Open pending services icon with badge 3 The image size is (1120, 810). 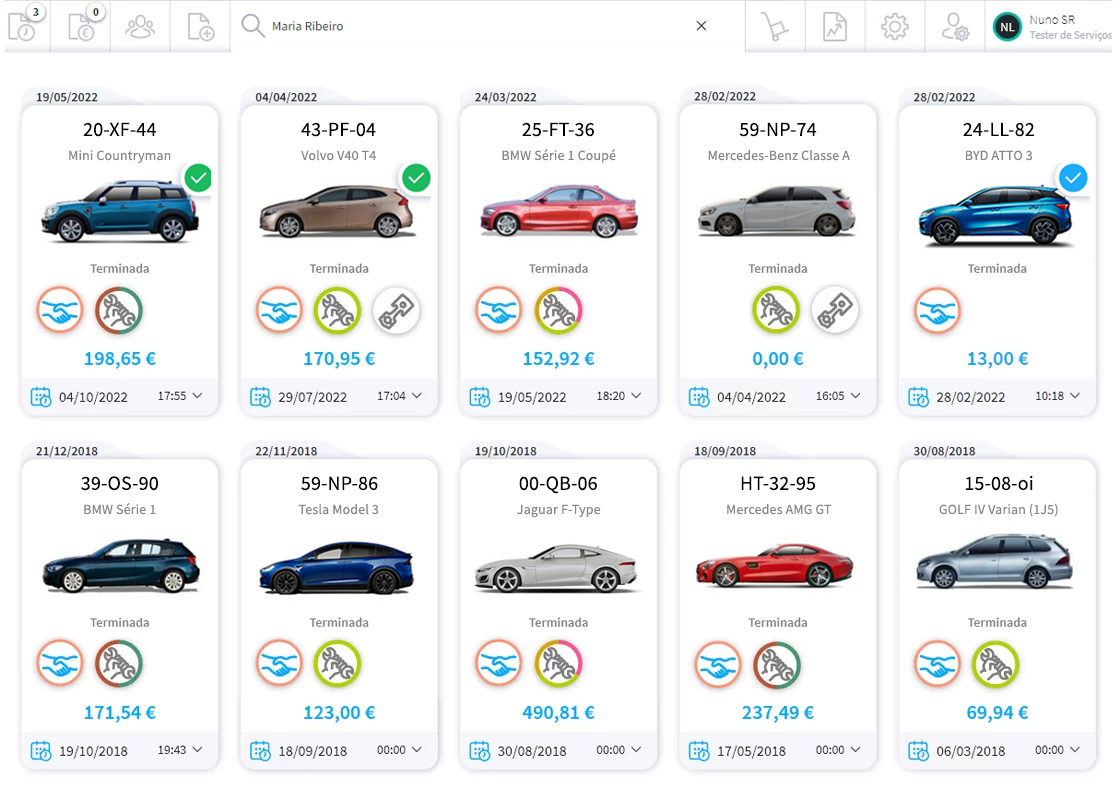[26, 26]
